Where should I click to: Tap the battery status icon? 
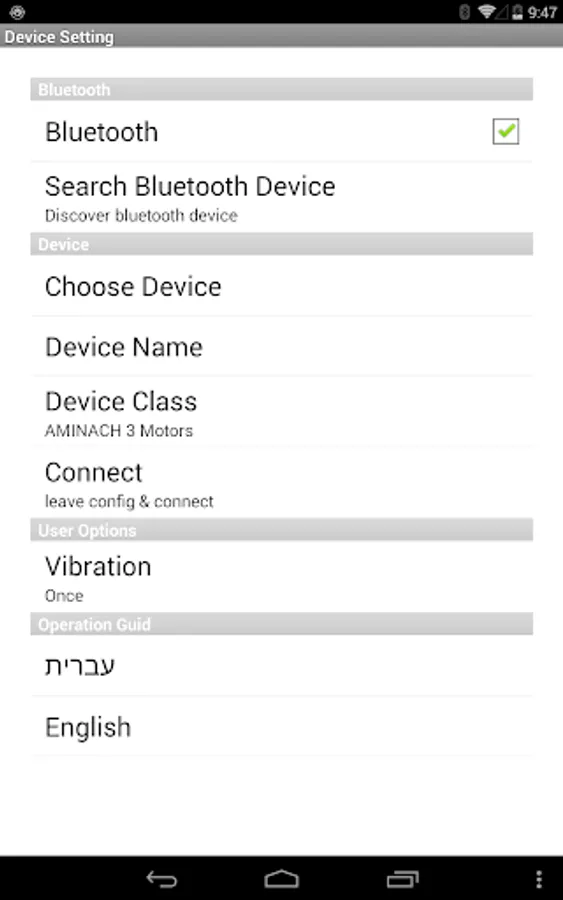click(517, 11)
